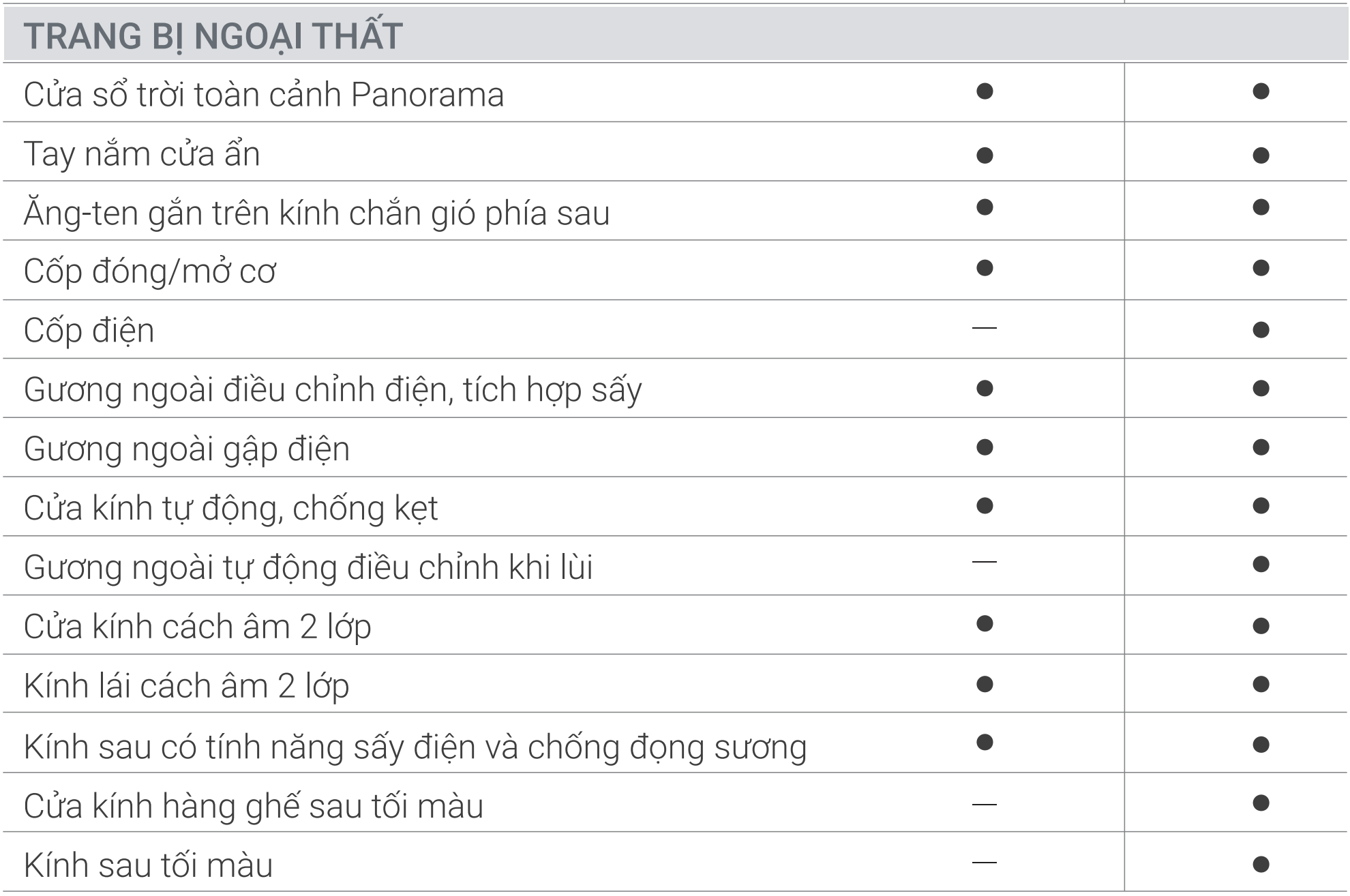The width and height of the screenshot is (1350, 896).
Task: Click the "Cốp điện" row label
Action: 89,331
